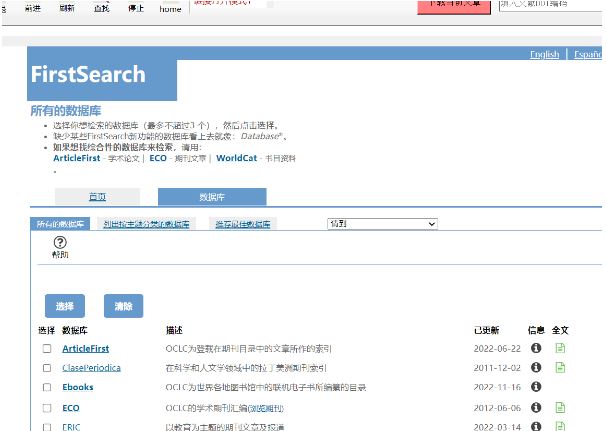Image resolution: width=606 pixels, height=431 pixels.
Task: Open the 转到 dropdown menu
Action: coord(382,224)
